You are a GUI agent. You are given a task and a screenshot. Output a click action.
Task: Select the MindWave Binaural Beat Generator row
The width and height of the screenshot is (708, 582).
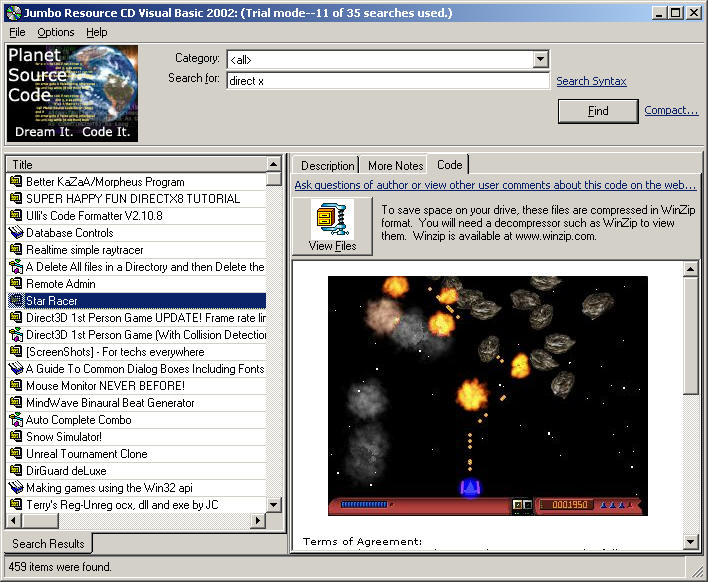136,403
